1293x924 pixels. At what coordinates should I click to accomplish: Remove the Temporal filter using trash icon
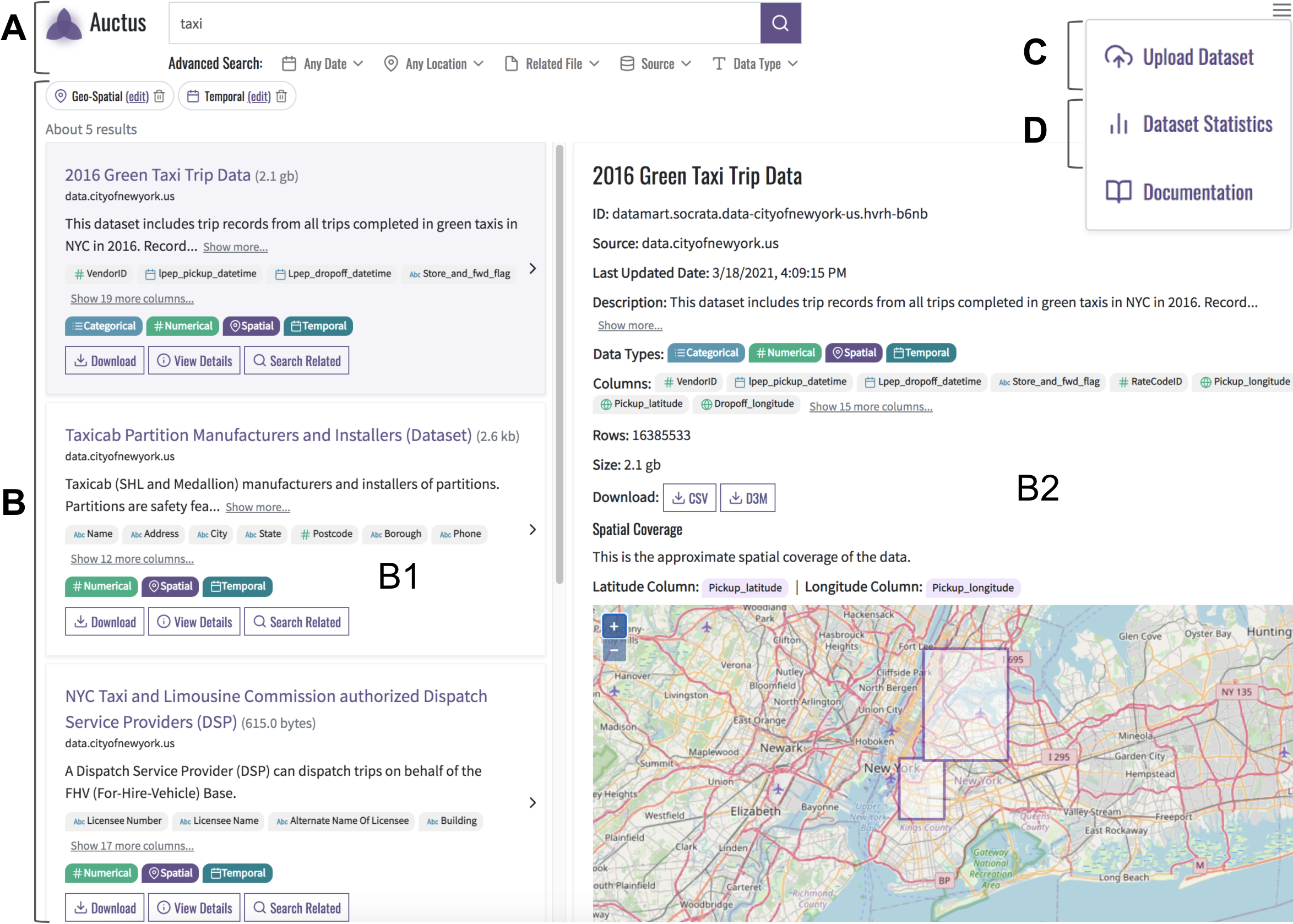pyautogui.click(x=281, y=96)
